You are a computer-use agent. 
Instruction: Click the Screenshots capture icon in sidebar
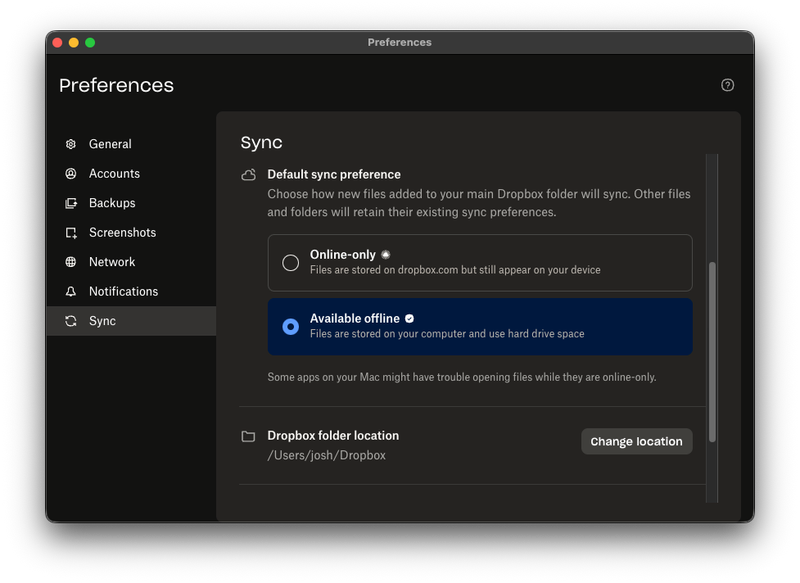click(71, 233)
